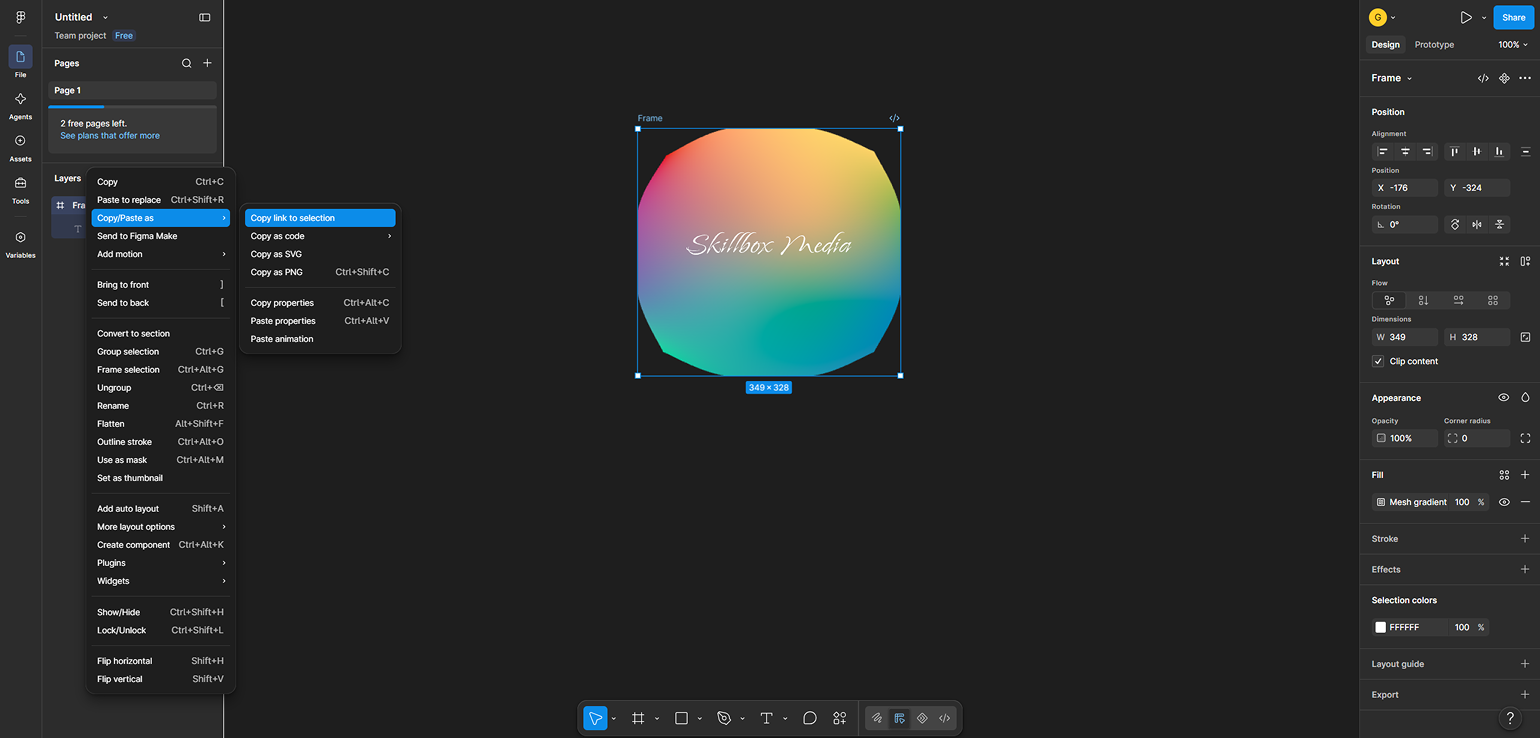The height and width of the screenshot is (738, 1540).
Task: Toggle individual corner radius settings
Action: pos(1525,438)
